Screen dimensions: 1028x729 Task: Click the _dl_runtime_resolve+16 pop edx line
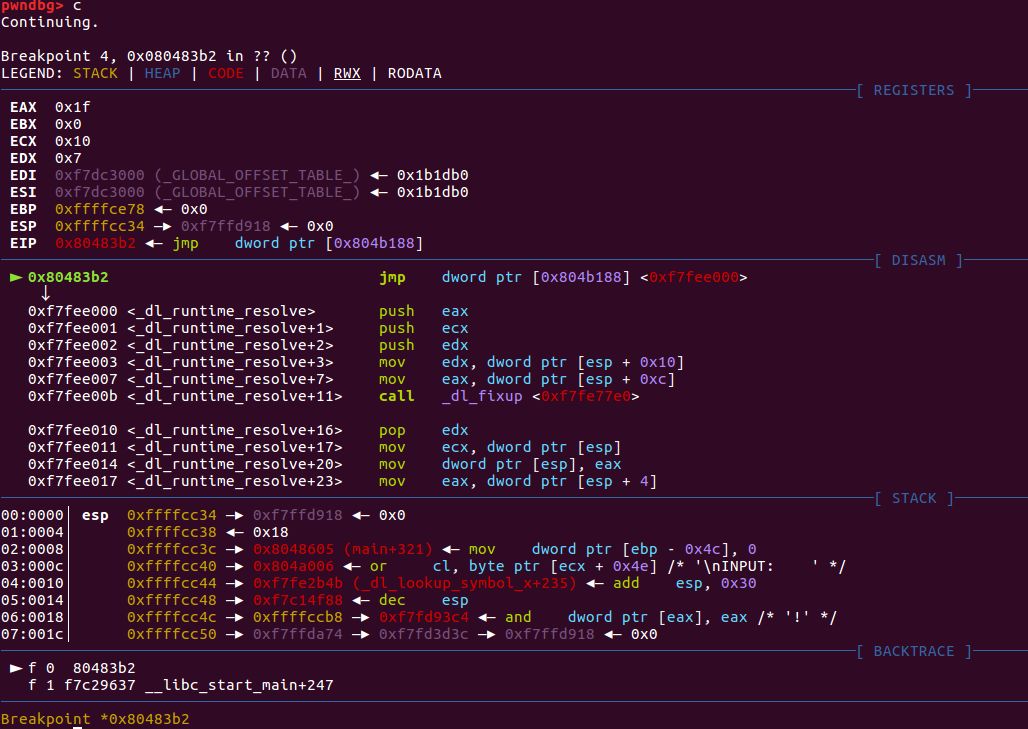(x=248, y=431)
